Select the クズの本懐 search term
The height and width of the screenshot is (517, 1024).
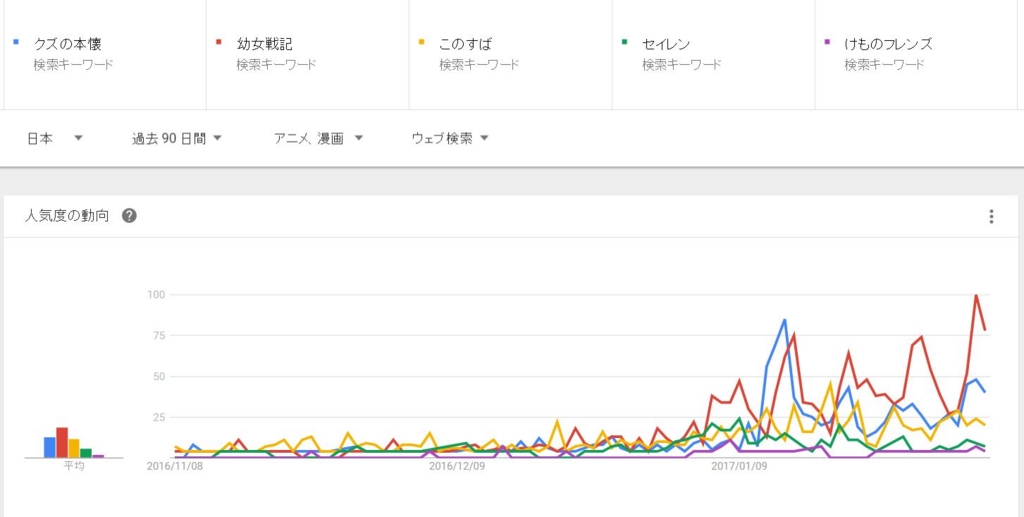click(104, 54)
